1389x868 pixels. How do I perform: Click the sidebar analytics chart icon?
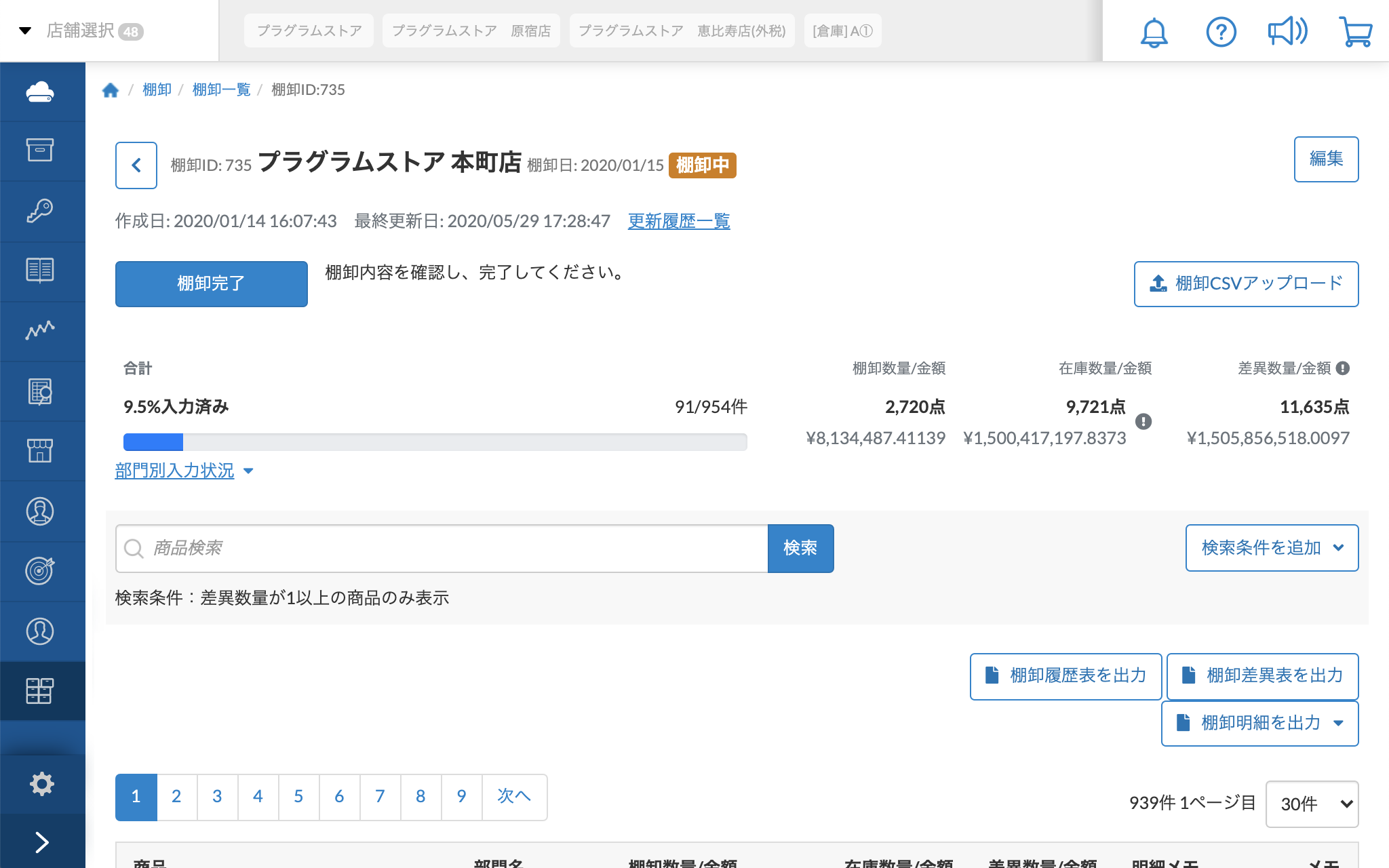click(40, 330)
